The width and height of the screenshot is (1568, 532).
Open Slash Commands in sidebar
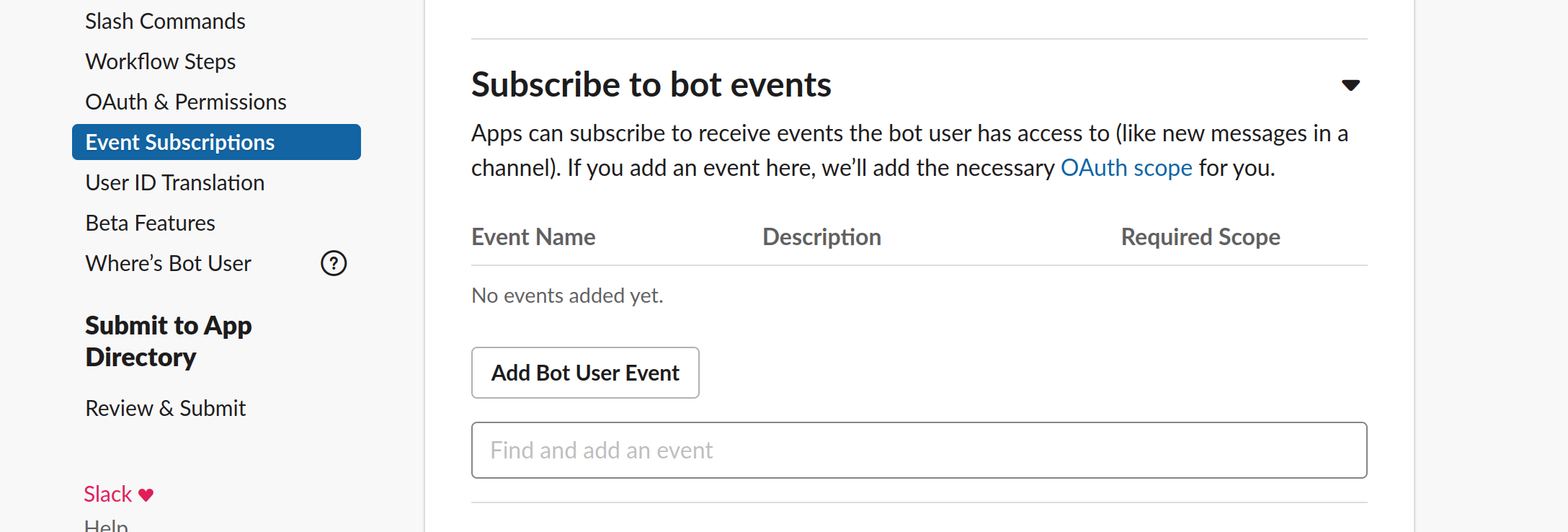(x=165, y=22)
